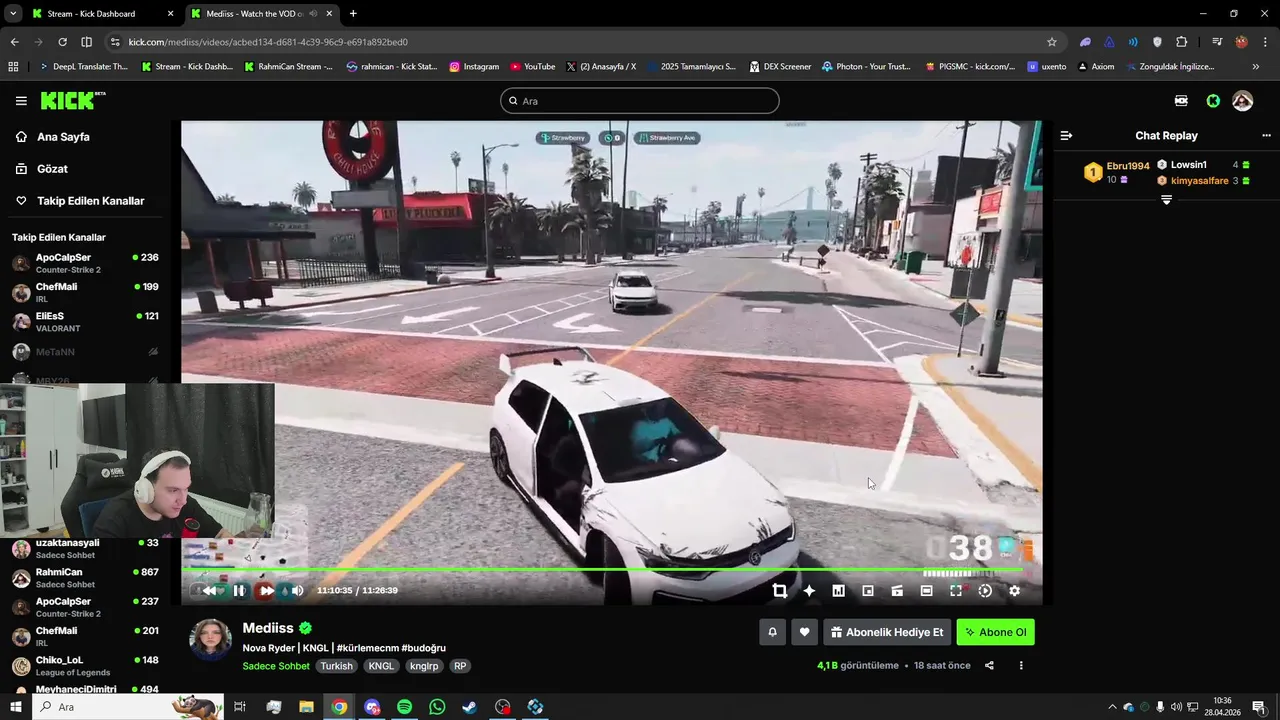Select the KNGL tag
Screen dimensions: 1280x720
coord(381,666)
